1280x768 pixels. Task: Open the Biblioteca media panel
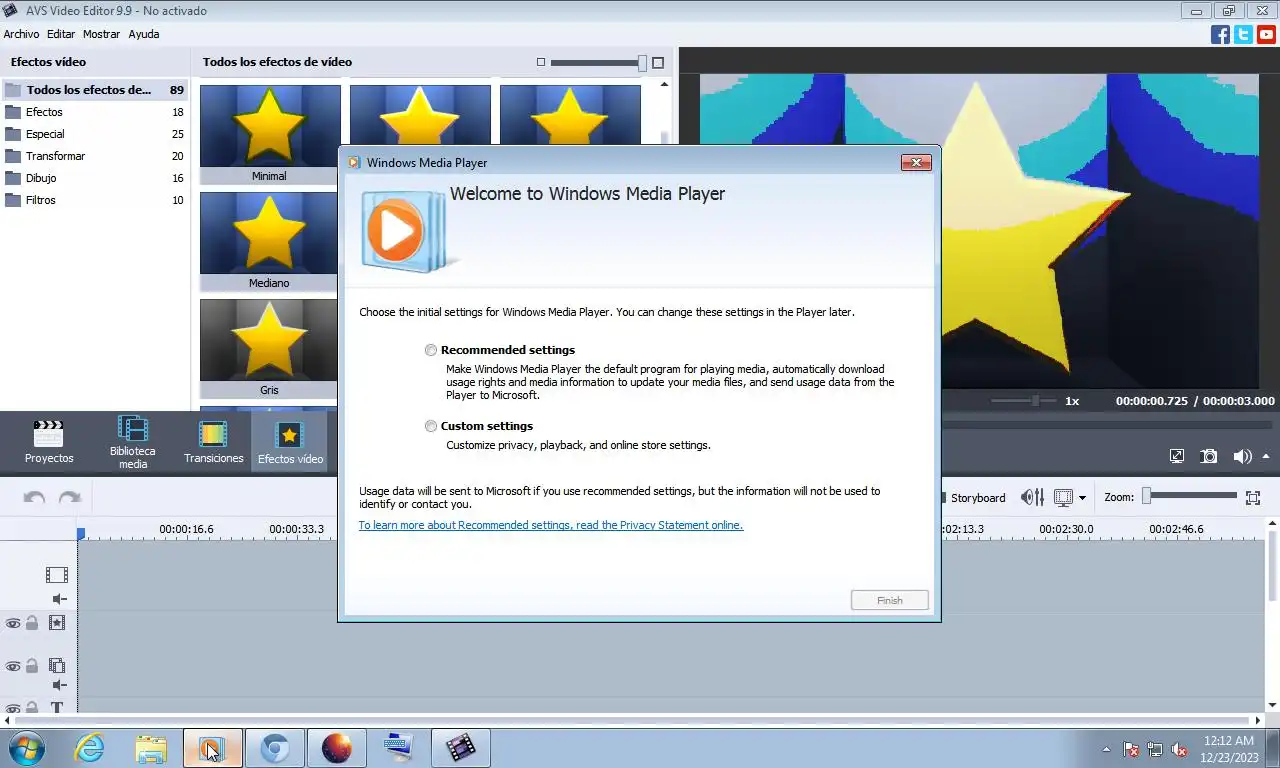pos(133,443)
